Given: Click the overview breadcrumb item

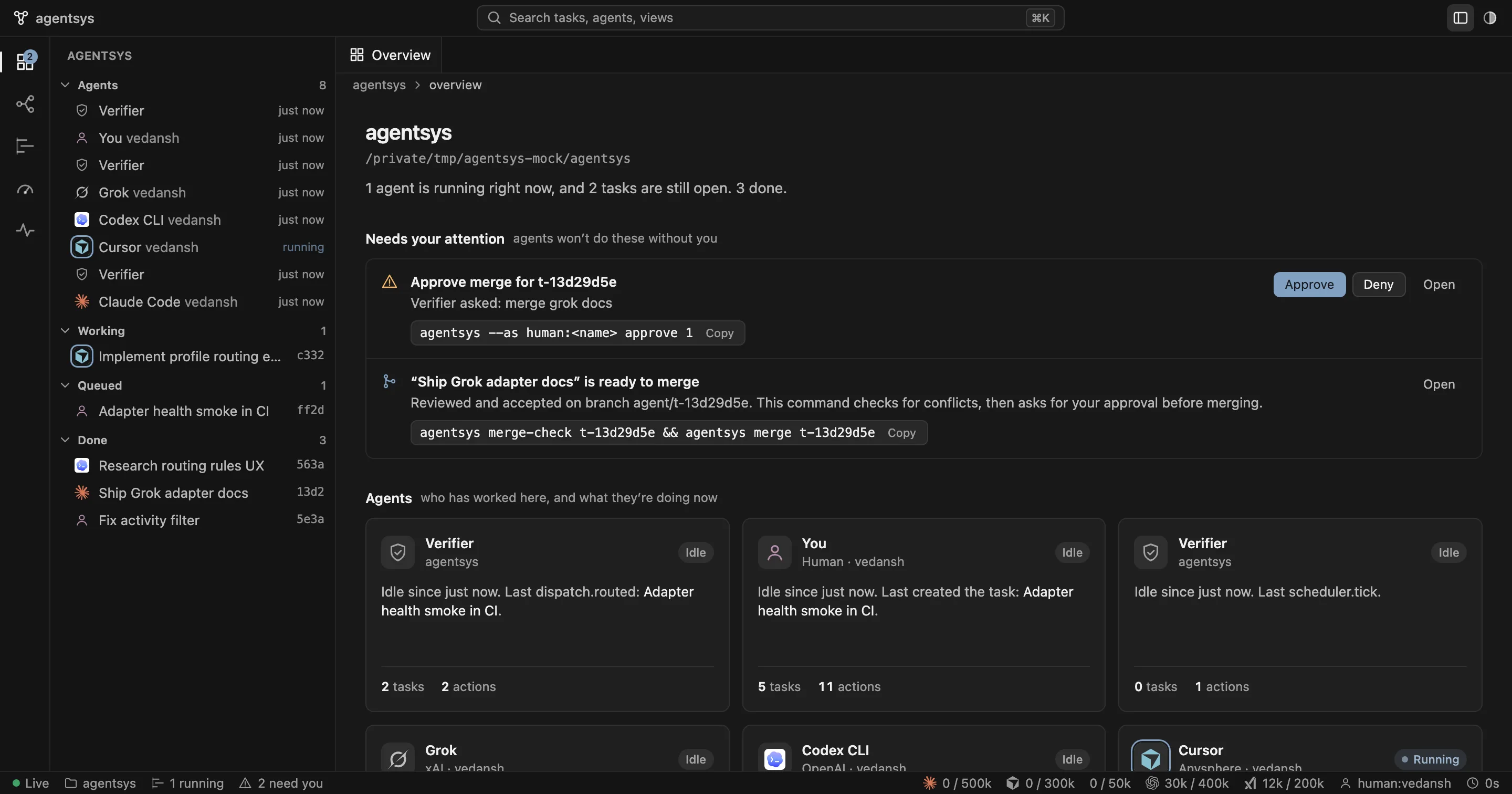Looking at the screenshot, I should point(456,85).
